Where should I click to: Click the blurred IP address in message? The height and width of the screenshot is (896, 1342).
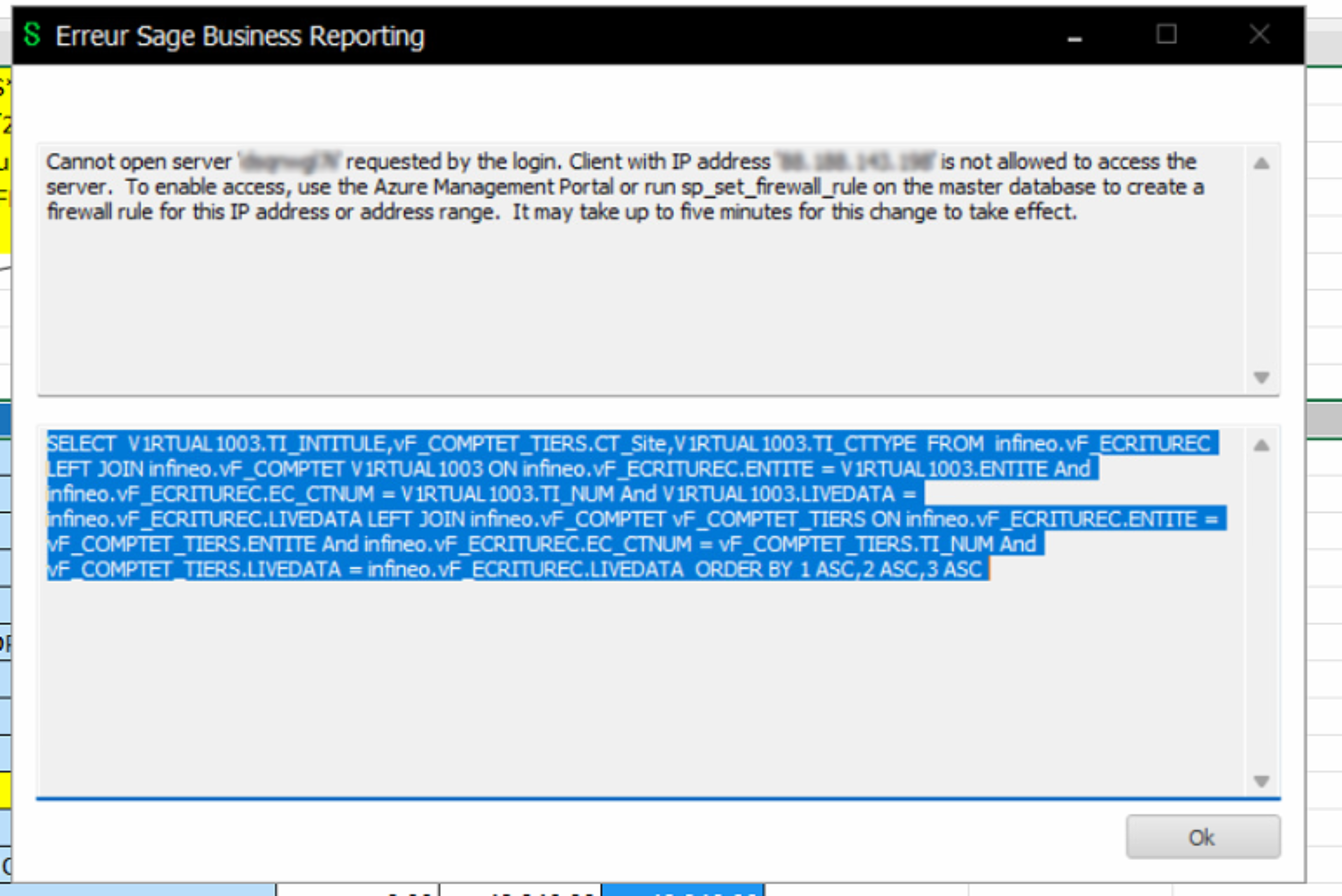855,162
